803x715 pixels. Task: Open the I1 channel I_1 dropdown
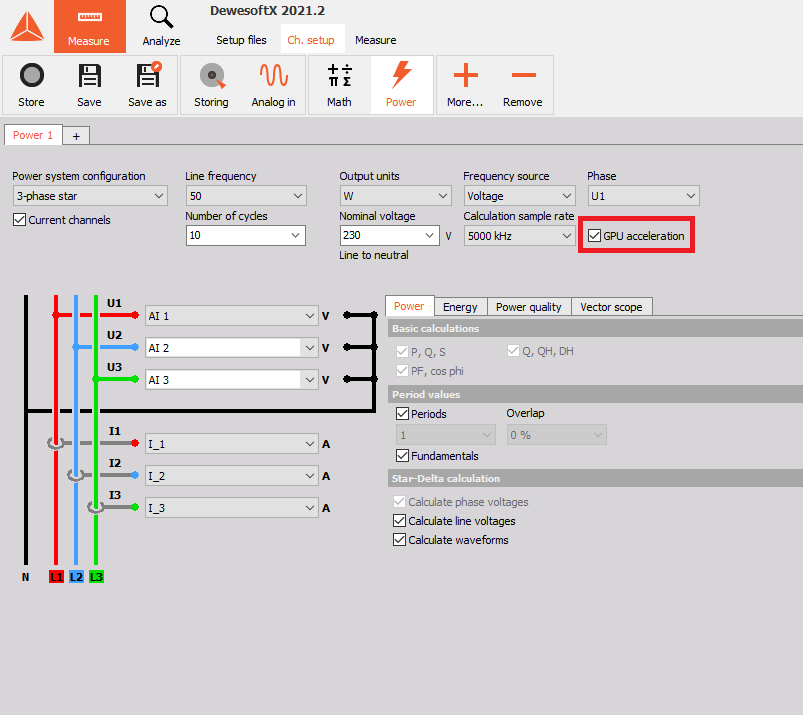[232, 444]
